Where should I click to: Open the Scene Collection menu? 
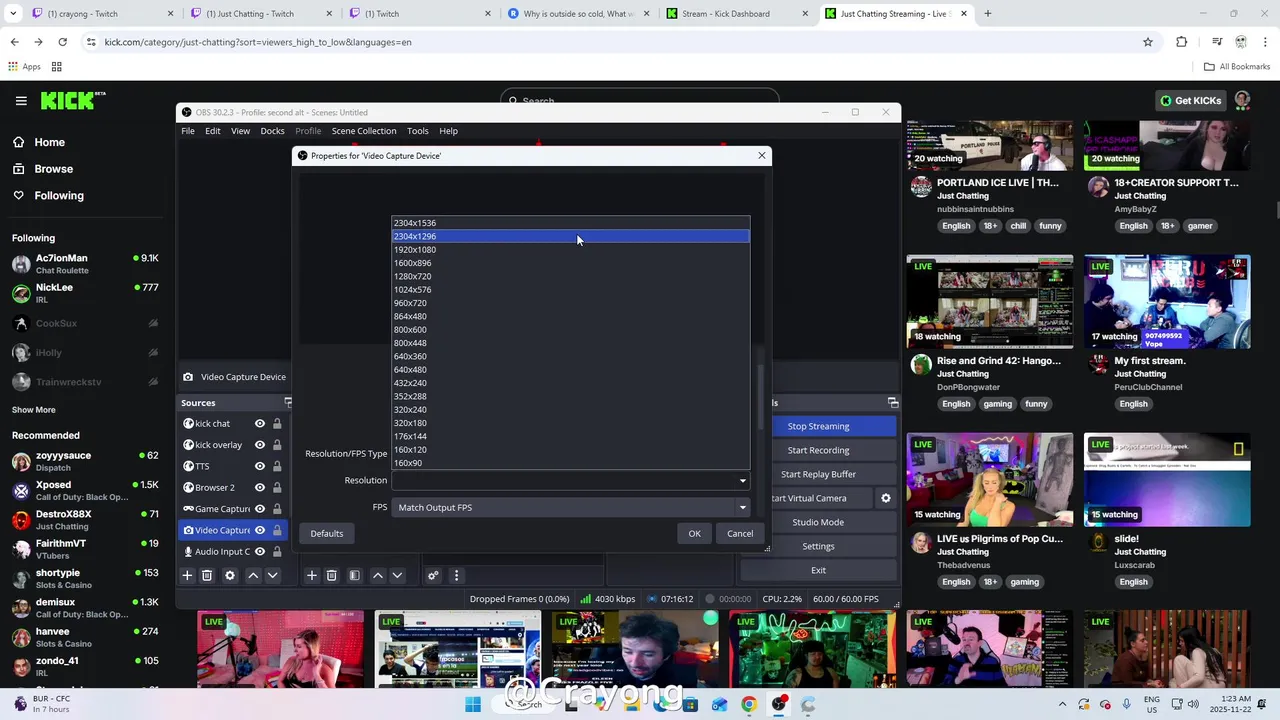(364, 131)
